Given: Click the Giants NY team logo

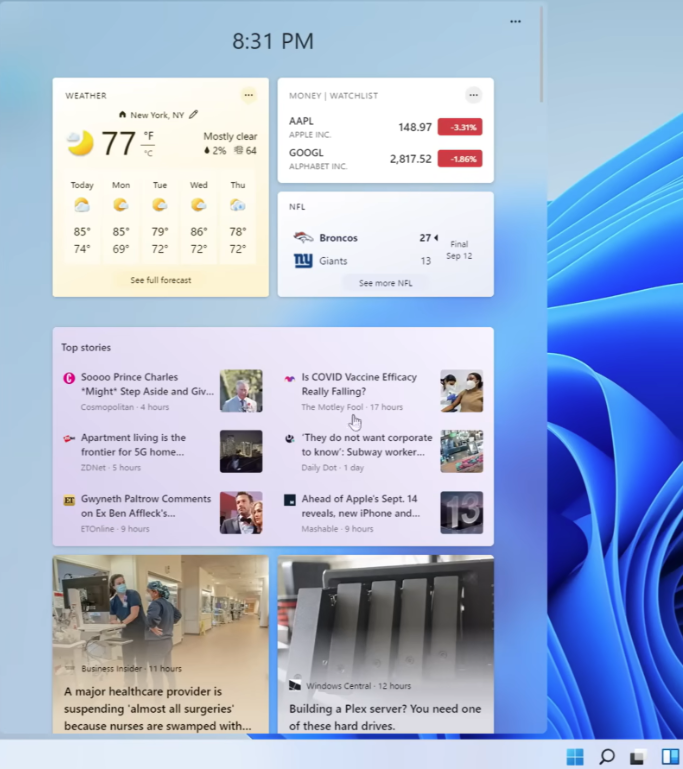Looking at the screenshot, I should [x=303, y=260].
